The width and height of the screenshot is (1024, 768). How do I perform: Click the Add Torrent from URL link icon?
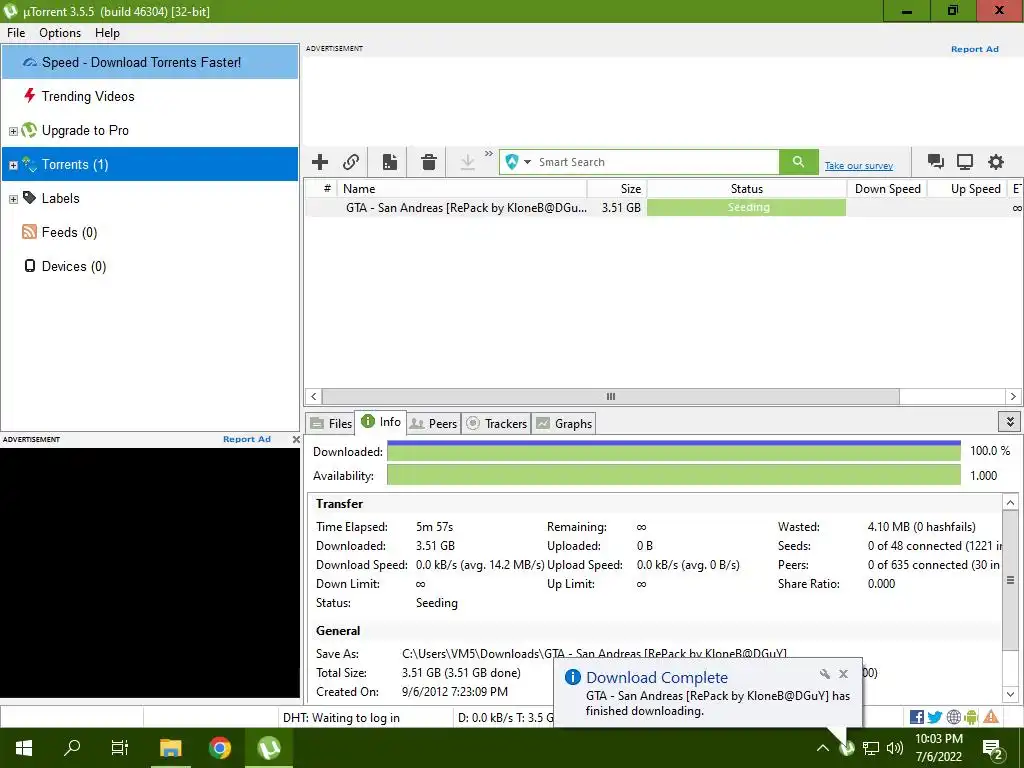[x=351, y=162]
